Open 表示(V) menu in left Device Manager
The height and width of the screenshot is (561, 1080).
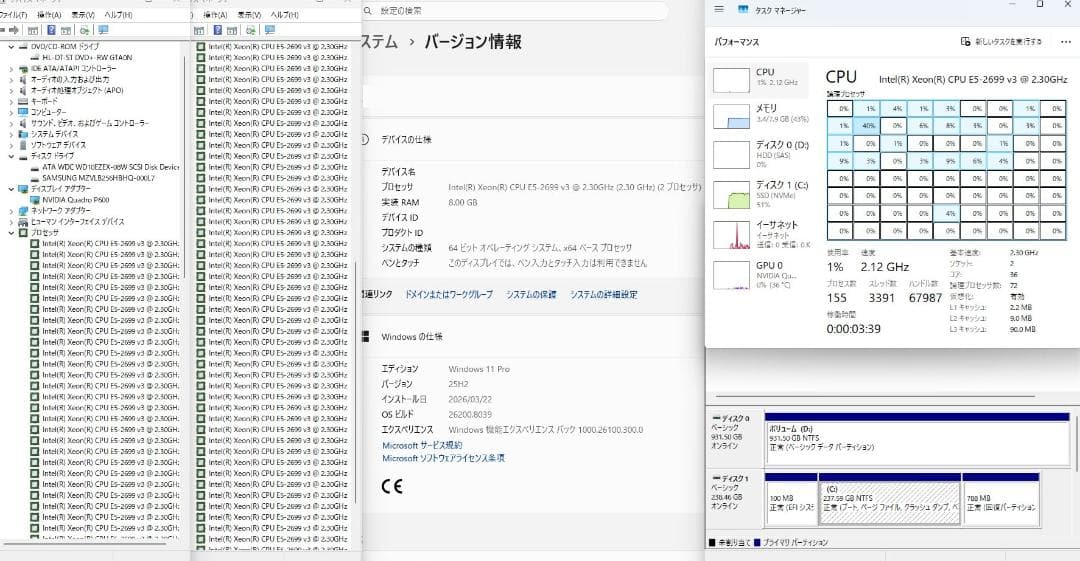[83, 14]
